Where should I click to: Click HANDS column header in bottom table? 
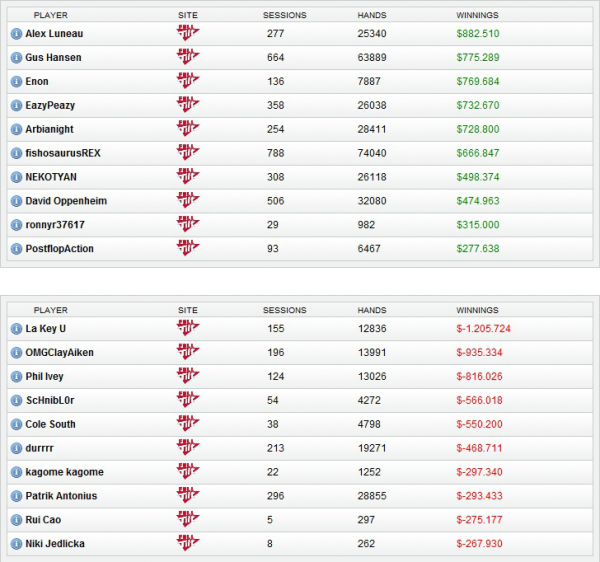click(371, 310)
